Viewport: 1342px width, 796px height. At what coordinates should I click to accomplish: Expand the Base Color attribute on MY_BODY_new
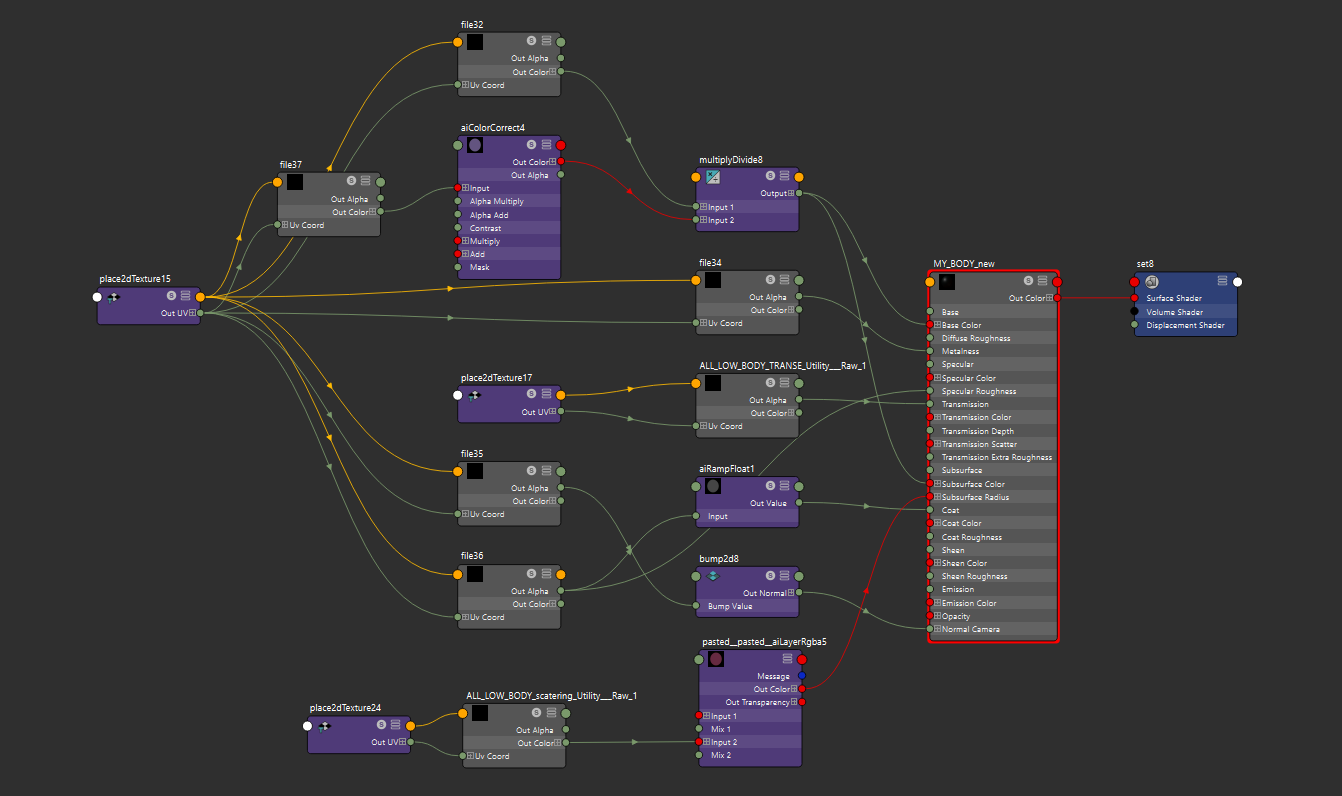pos(938,324)
